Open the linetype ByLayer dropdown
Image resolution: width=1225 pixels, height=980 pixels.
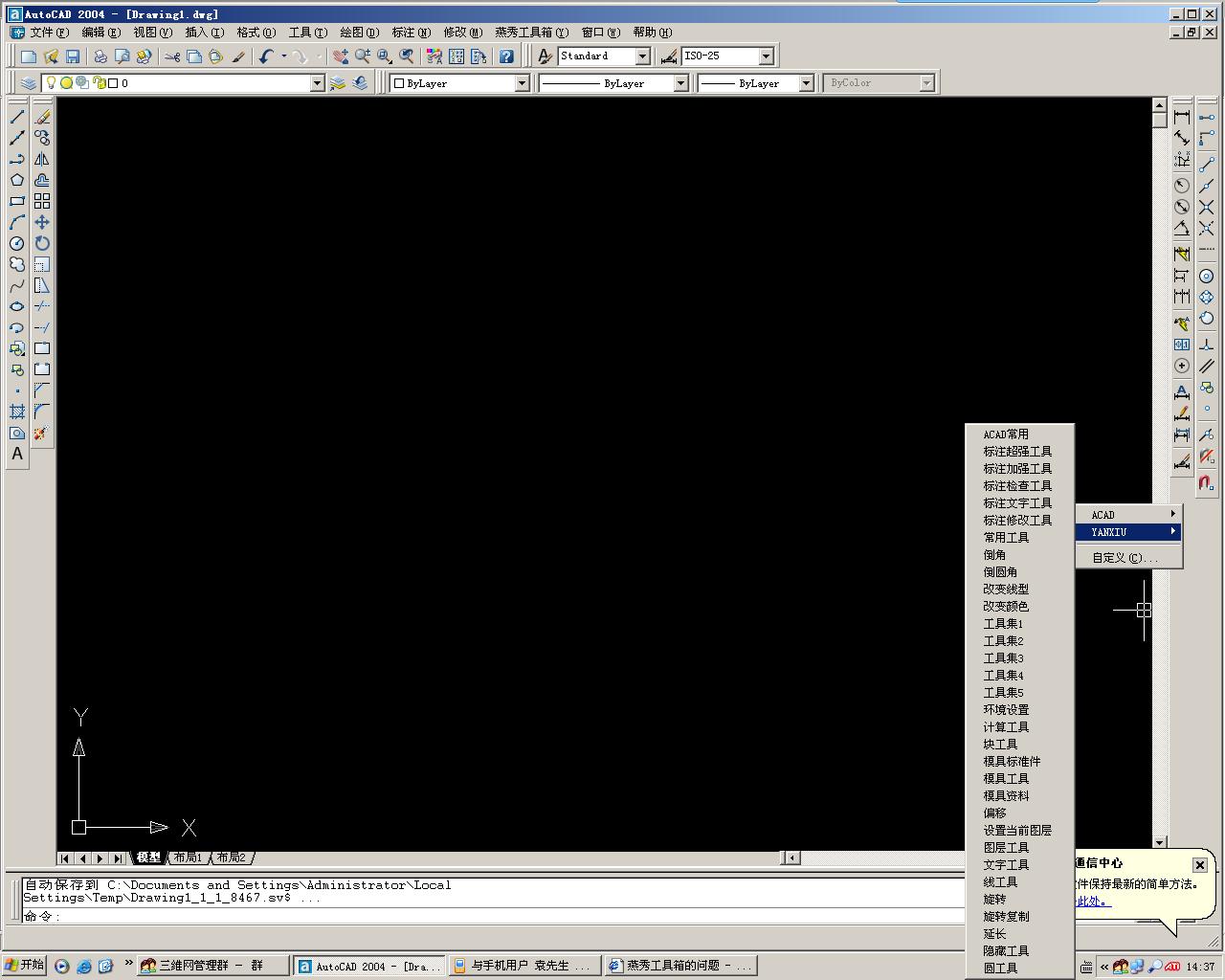click(x=681, y=83)
